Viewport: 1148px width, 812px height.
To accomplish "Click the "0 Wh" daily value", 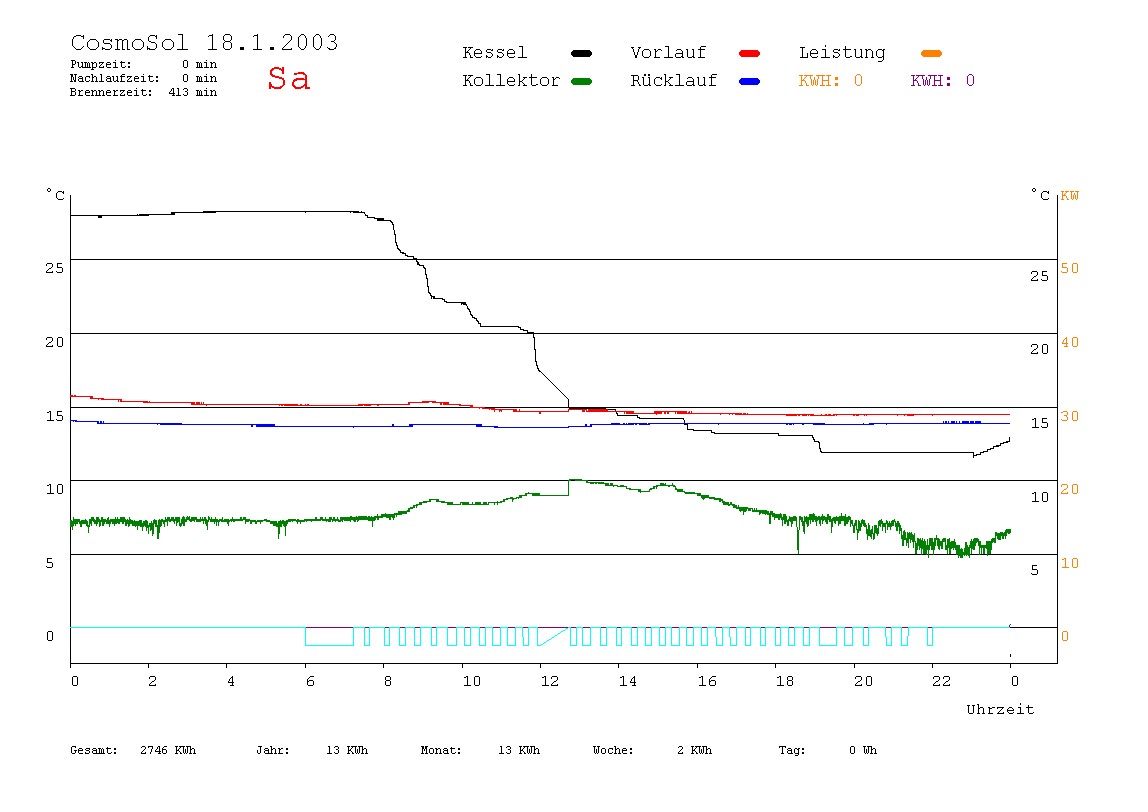I will click(x=862, y=750).
